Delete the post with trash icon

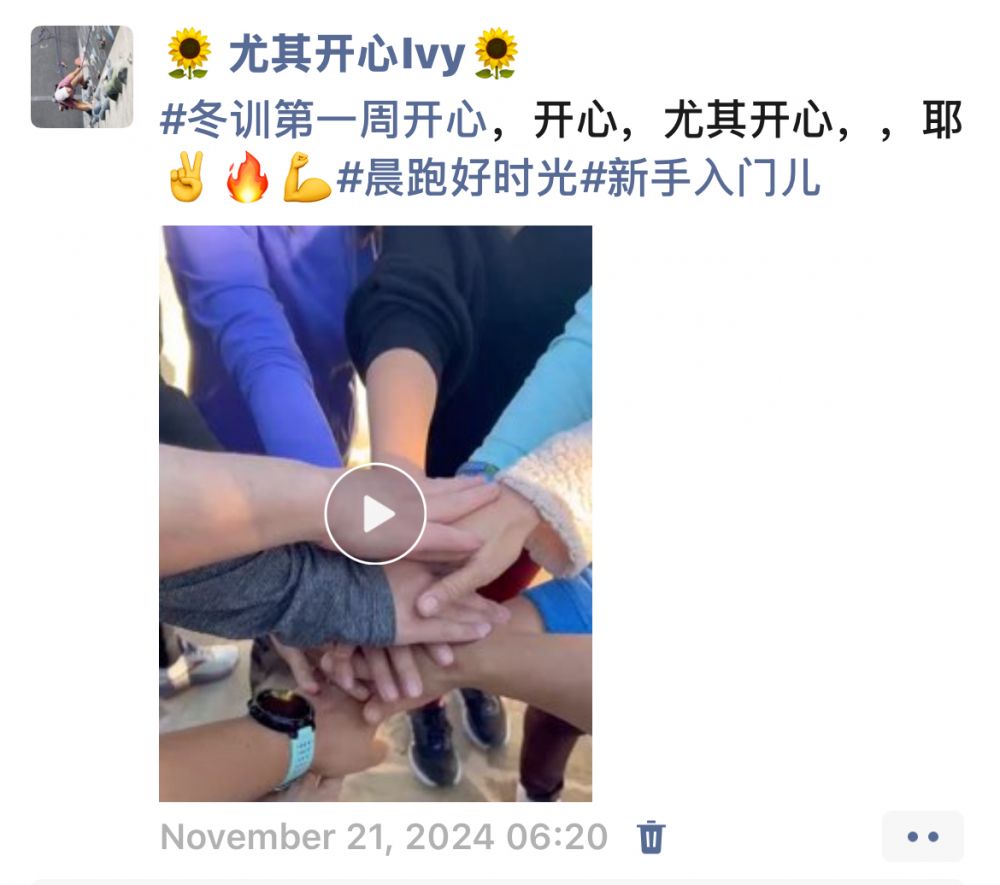pyautogui.click(x=651, y=837)
